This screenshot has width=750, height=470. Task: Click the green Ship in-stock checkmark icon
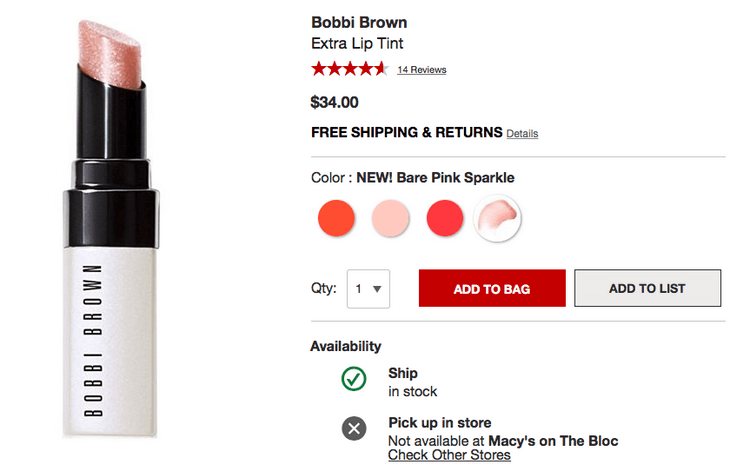coord(354,380)
